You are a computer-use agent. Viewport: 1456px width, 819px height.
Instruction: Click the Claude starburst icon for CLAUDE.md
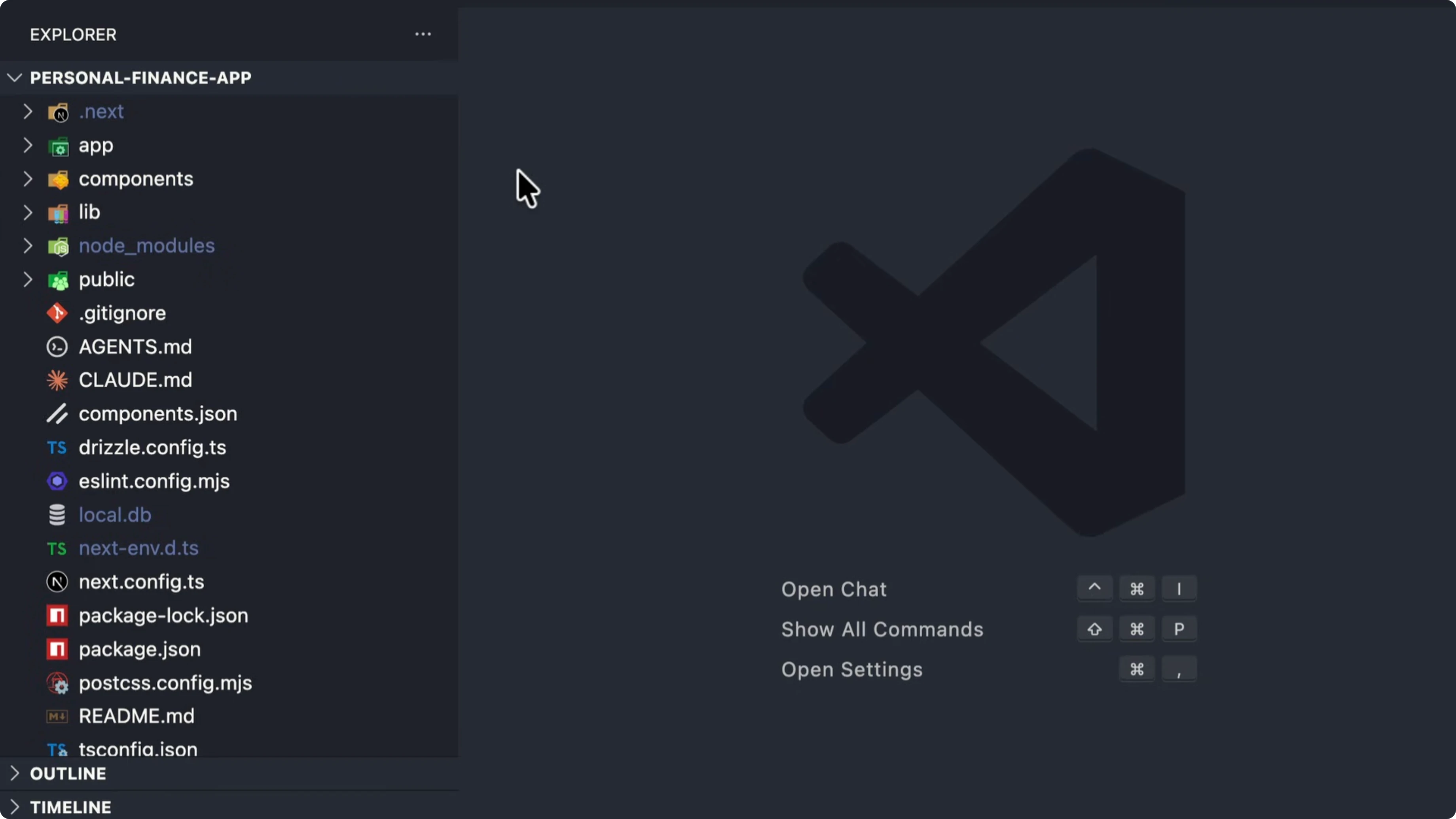[57, 380]
